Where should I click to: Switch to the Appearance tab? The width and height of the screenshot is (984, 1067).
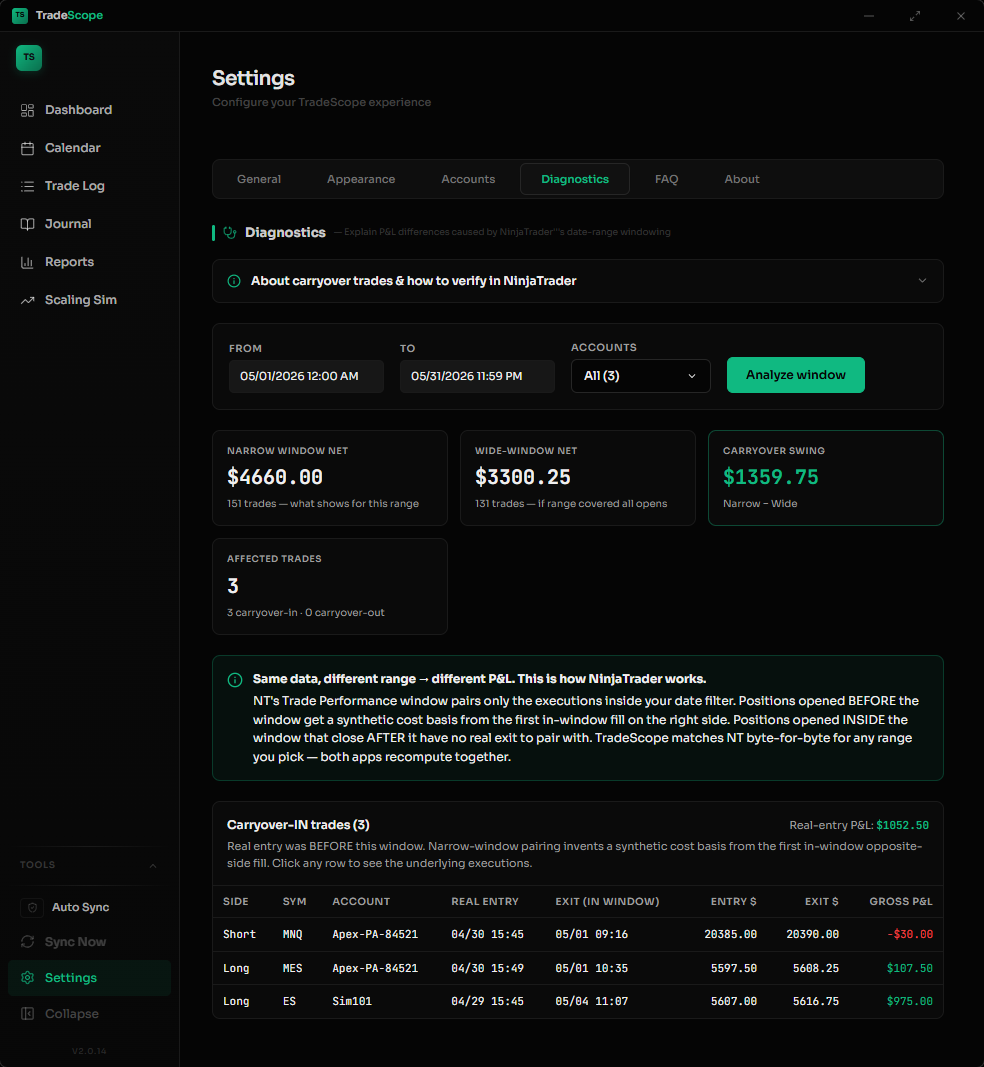click(x=361, y=179)
